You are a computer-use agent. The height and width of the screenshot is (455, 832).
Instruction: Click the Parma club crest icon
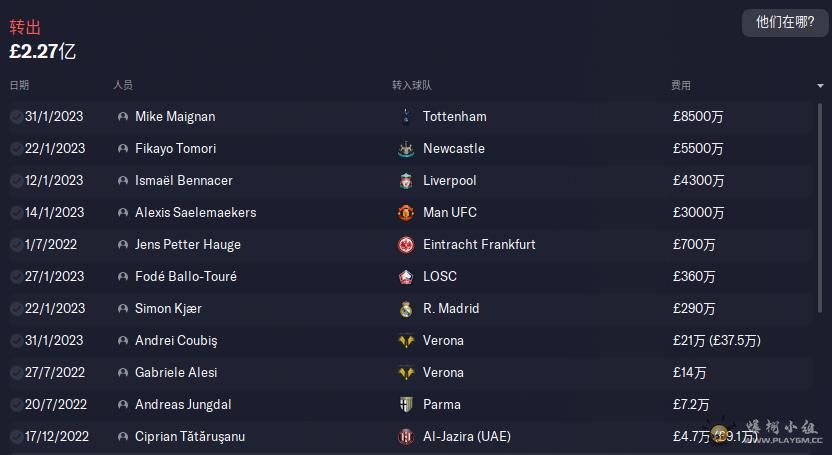click(x=406, y=405)
